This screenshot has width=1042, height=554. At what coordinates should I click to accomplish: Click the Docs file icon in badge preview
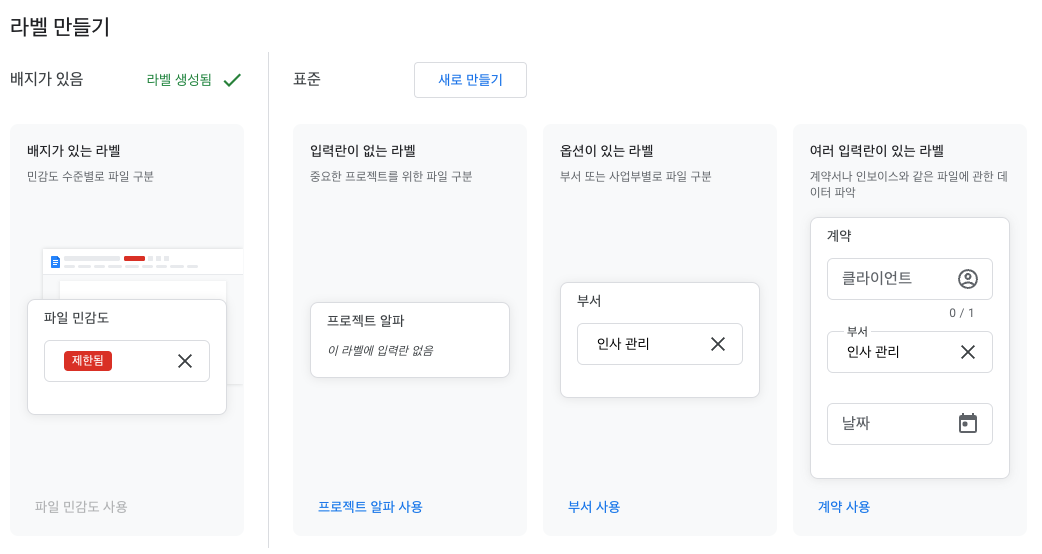click(55, 262)
